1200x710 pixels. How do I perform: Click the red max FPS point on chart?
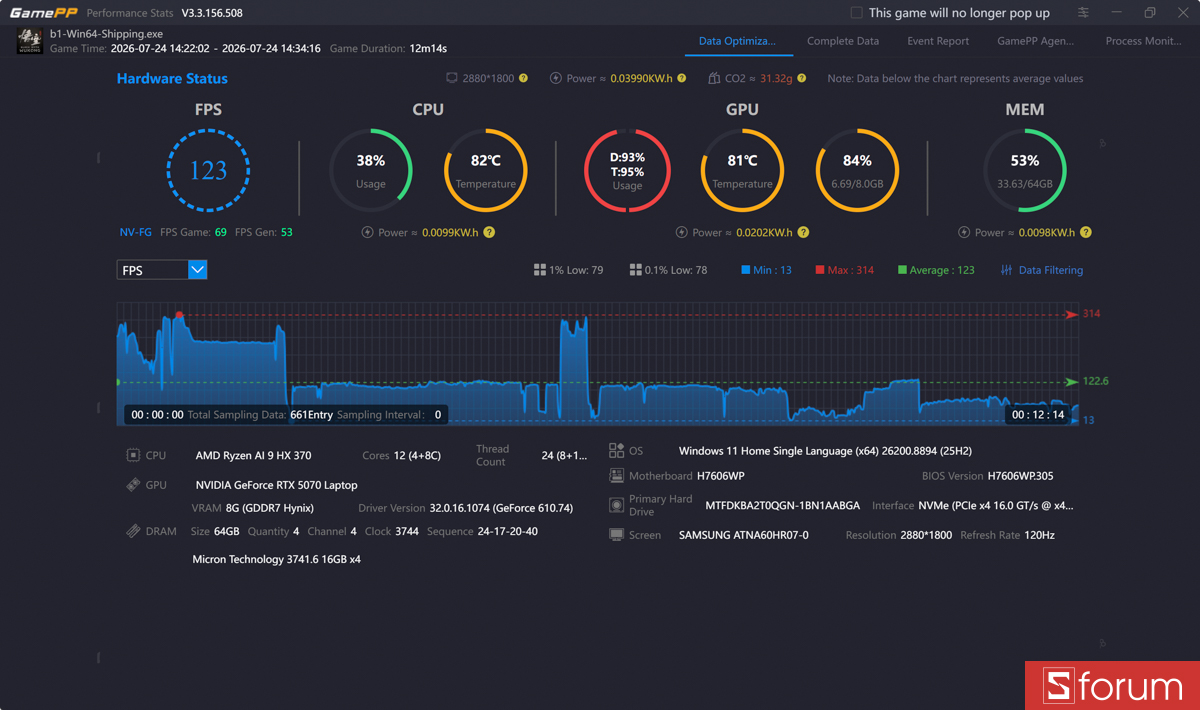(x=179, y=315)
